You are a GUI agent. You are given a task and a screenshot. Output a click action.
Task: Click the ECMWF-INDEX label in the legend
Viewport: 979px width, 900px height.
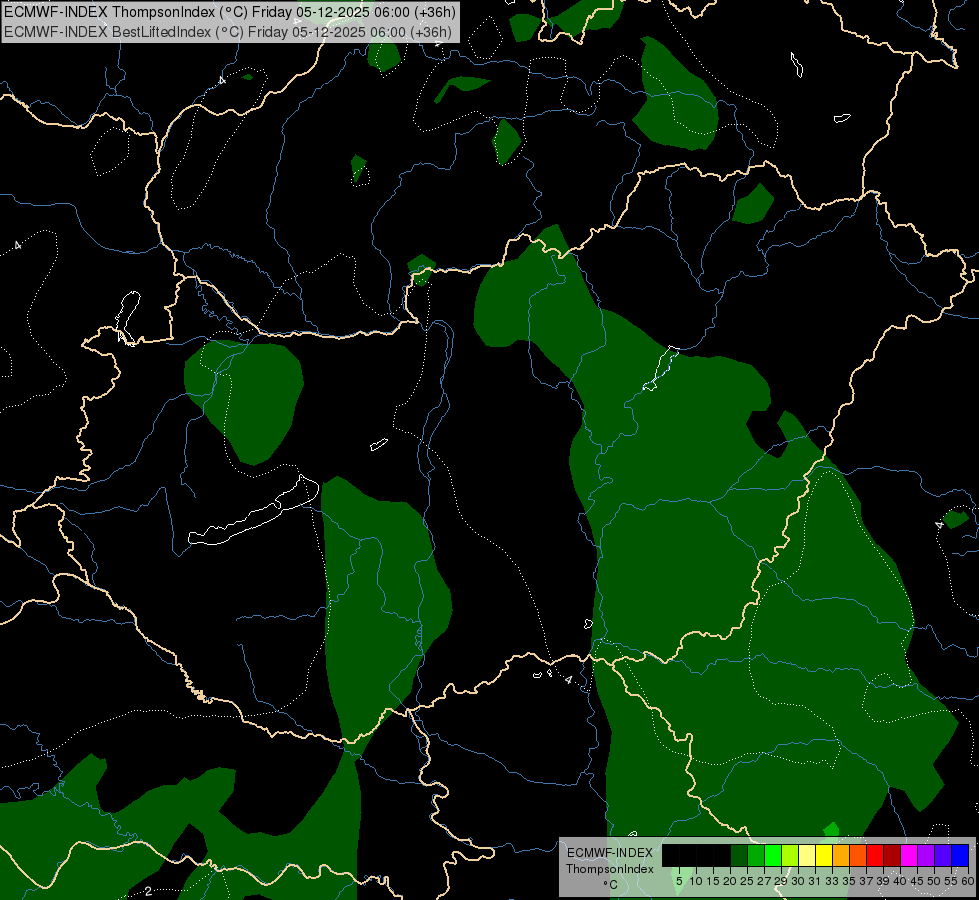(x=609, y=852)
